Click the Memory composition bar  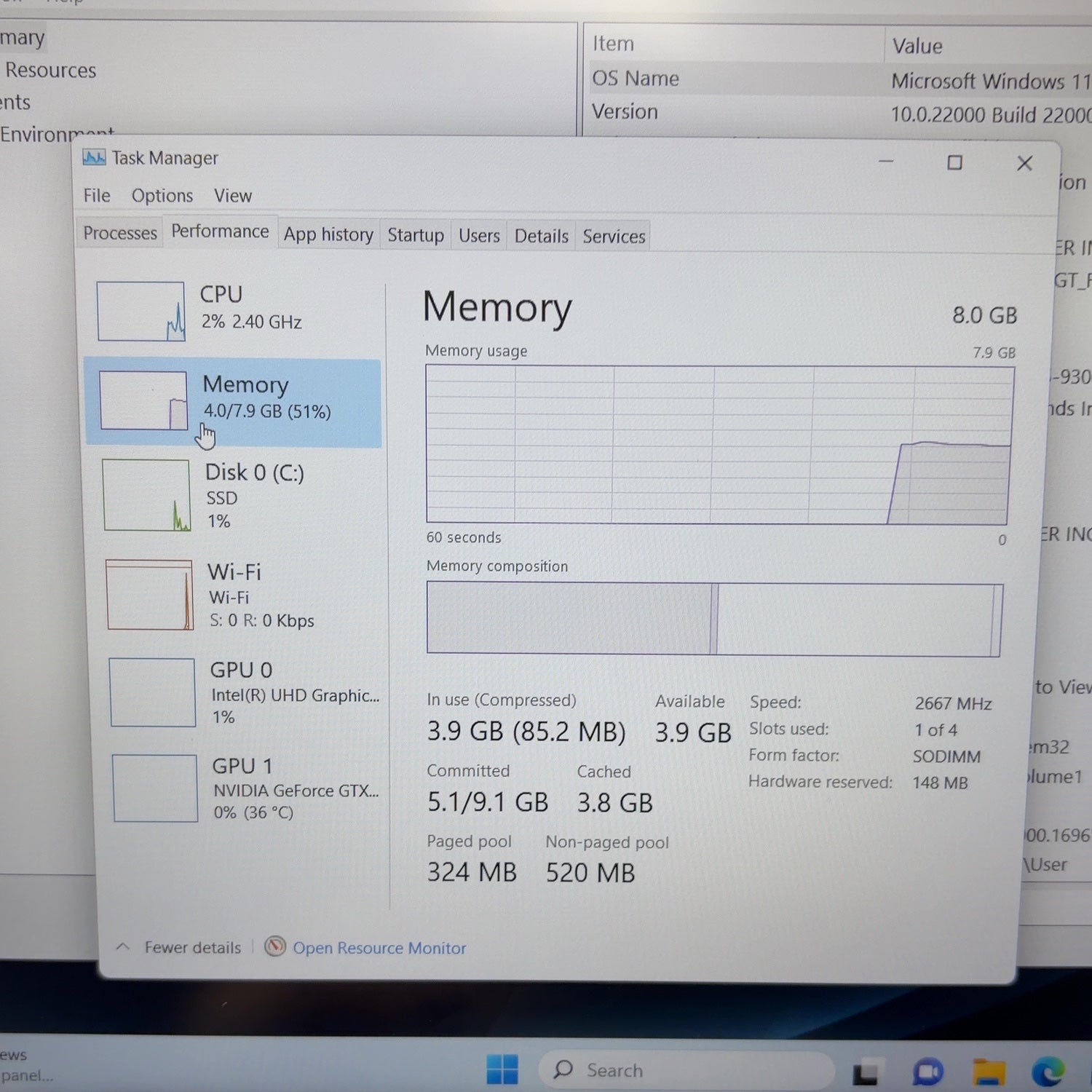click(714, 619)
